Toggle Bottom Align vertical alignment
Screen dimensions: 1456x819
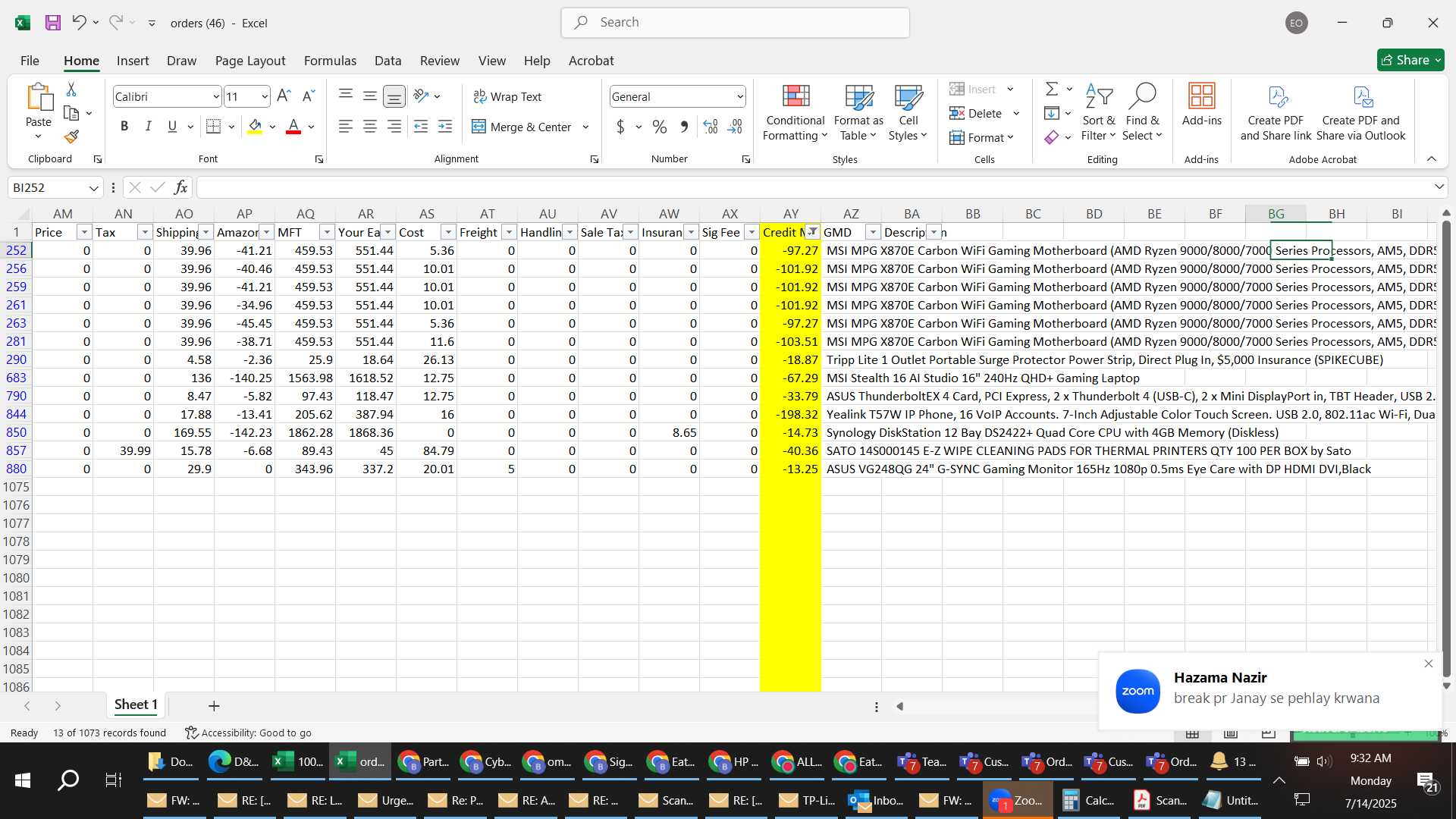coord(394,96)
